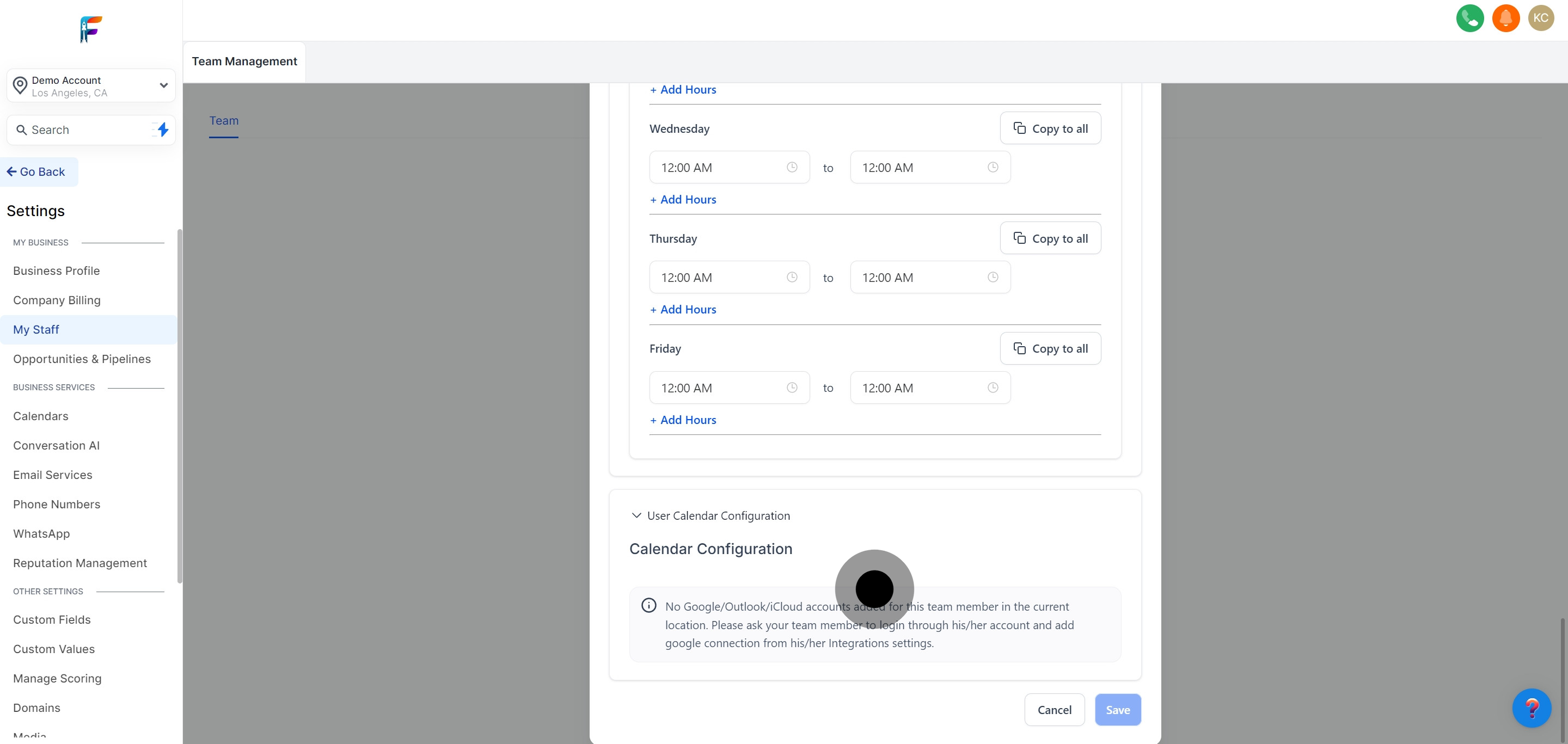Open the orange notifications bell
The height and width of the screenshot is (744, 1568).
coord(1505,19)
